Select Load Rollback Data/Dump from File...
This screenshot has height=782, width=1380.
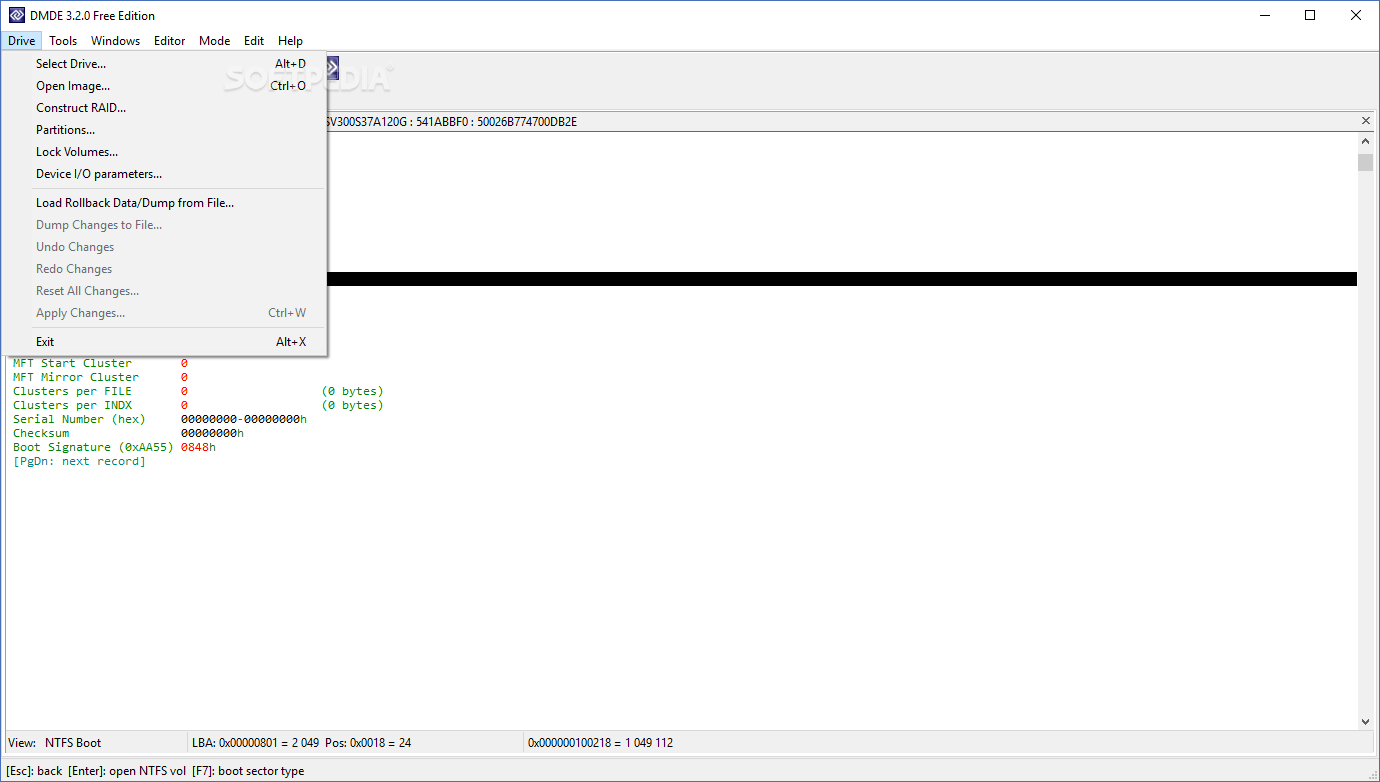164,203
